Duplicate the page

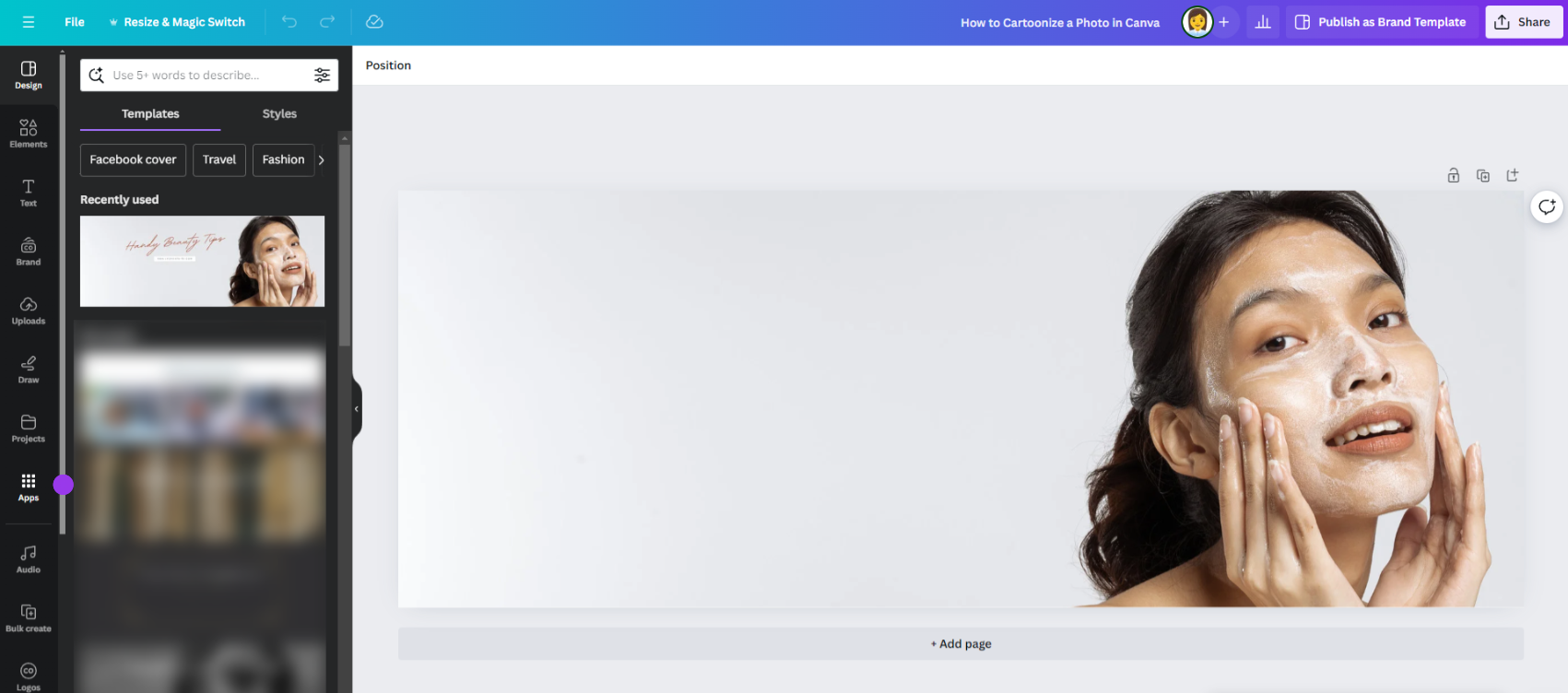pos(1482,175)
